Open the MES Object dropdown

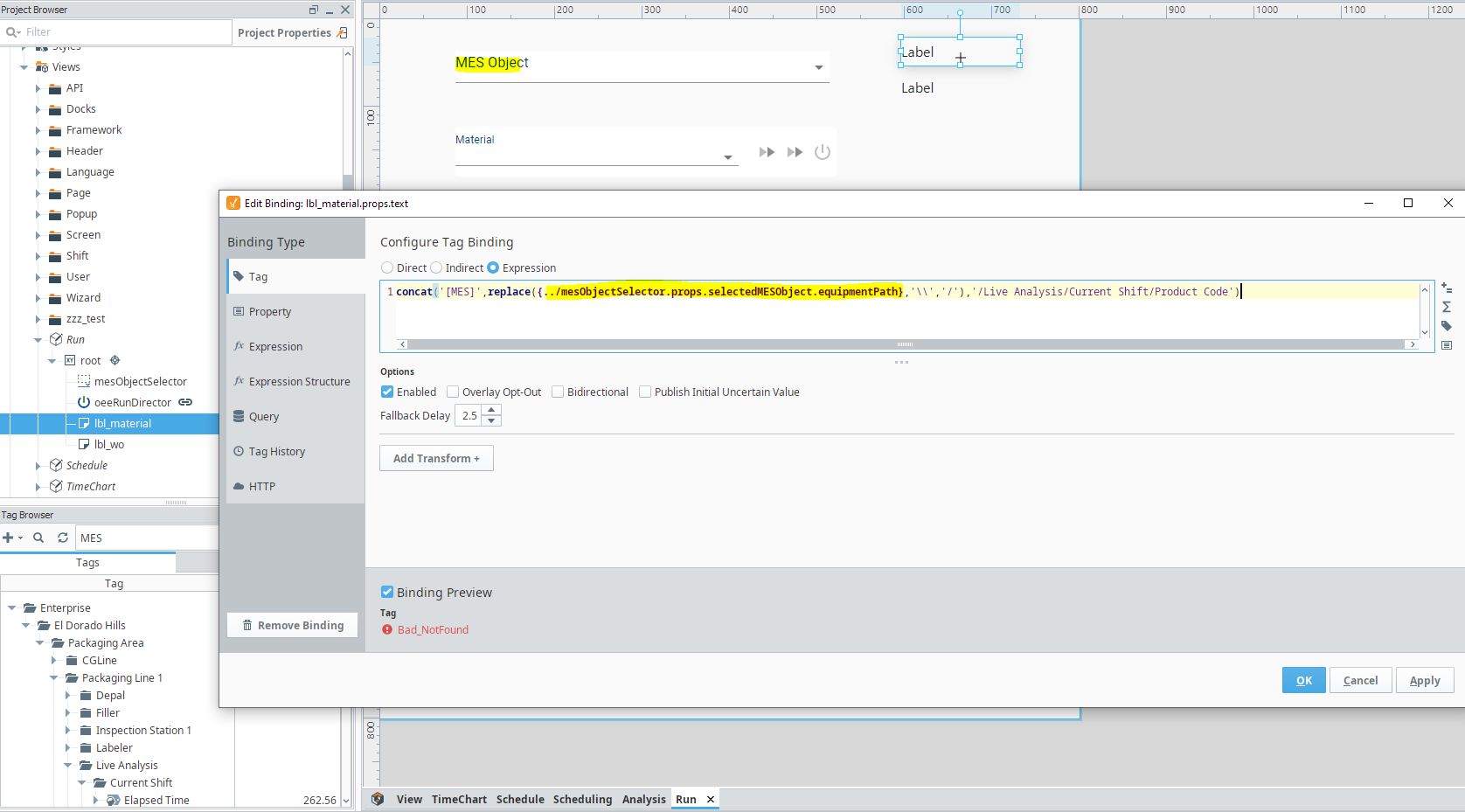click(818, 67)
